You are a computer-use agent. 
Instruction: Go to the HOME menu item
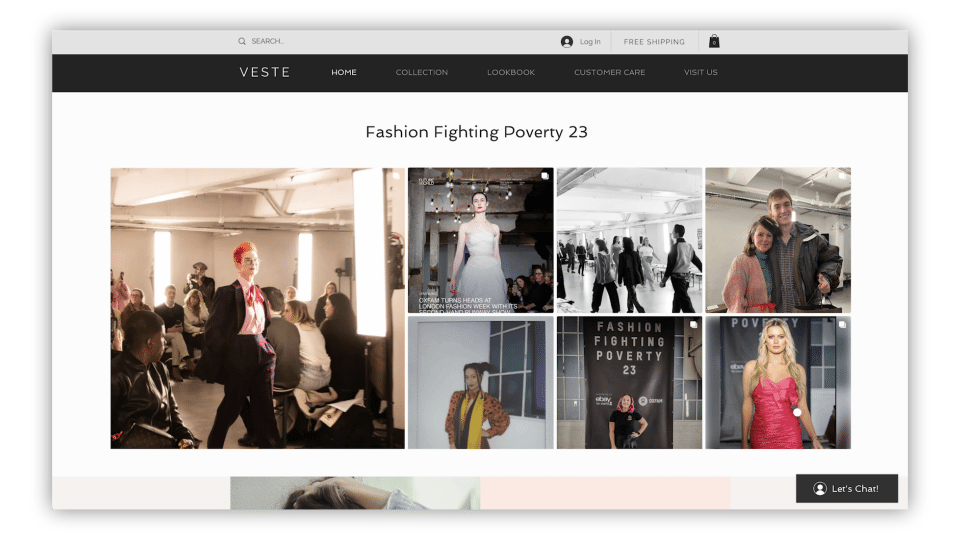click(x=344, y=73)
